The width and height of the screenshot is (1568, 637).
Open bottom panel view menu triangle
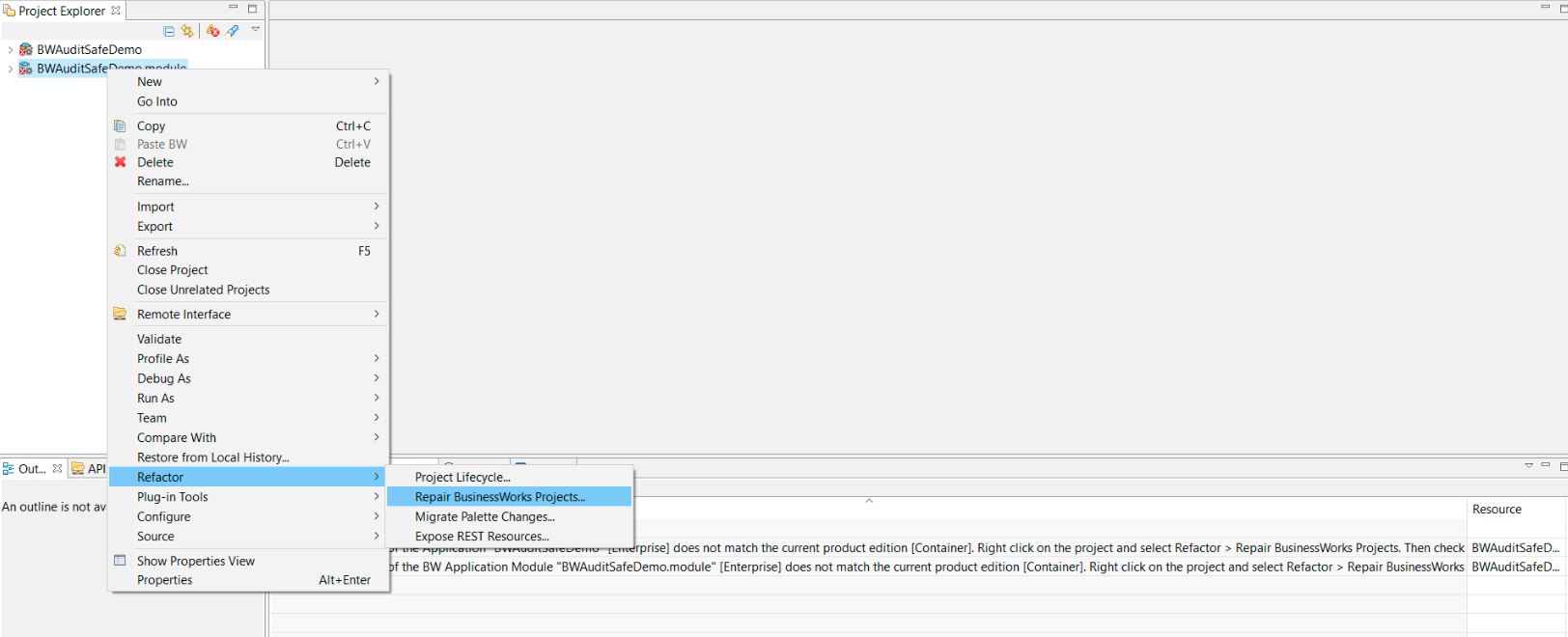[1528, 465]
